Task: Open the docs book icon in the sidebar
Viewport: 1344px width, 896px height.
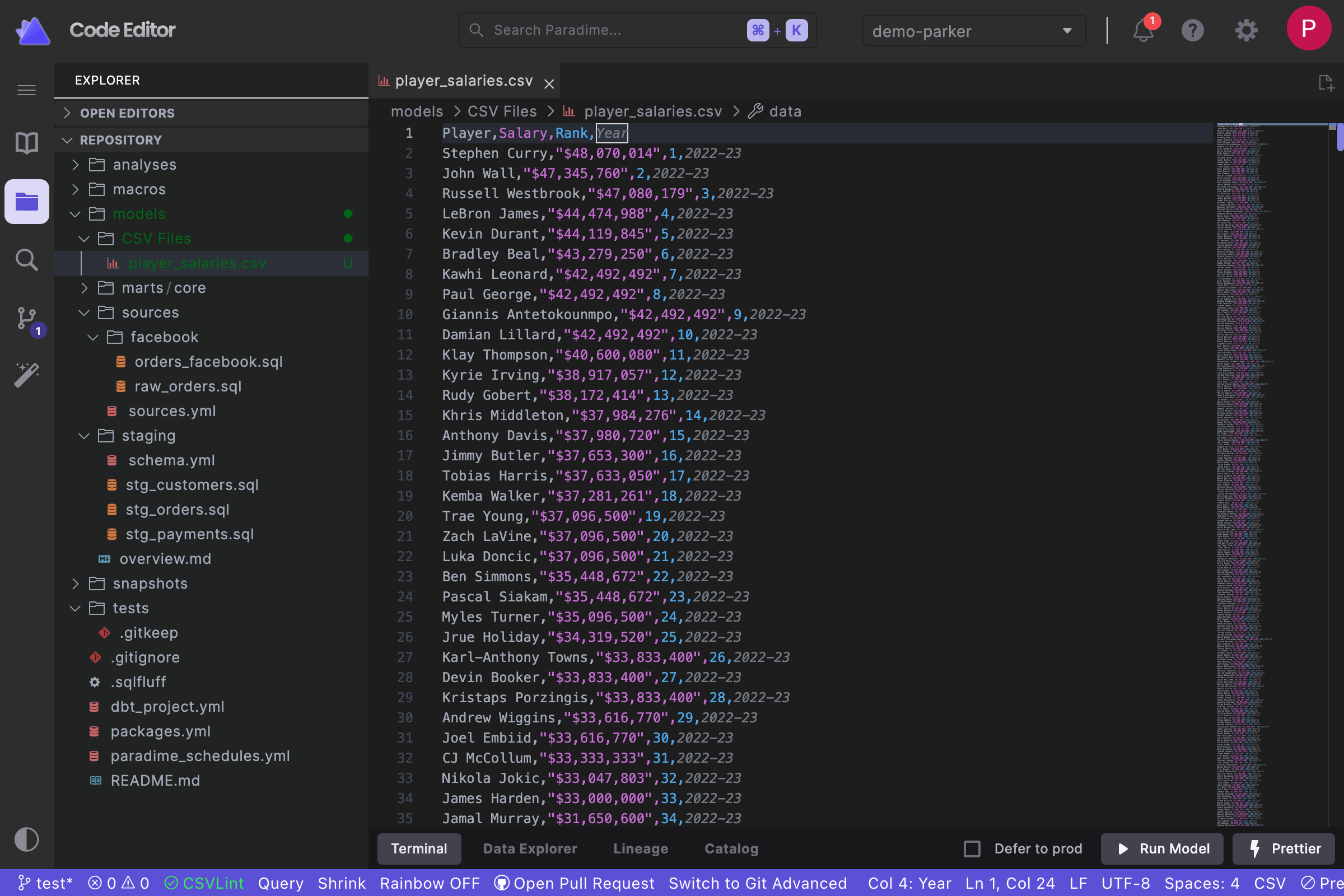Action: coord(26,143)
